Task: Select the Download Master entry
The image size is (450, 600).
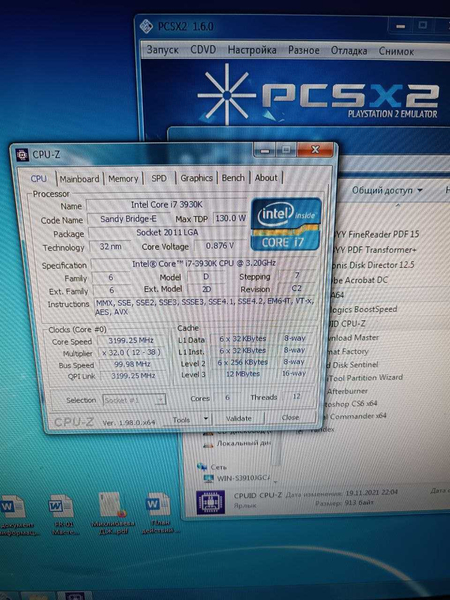Action: (352, 338)
